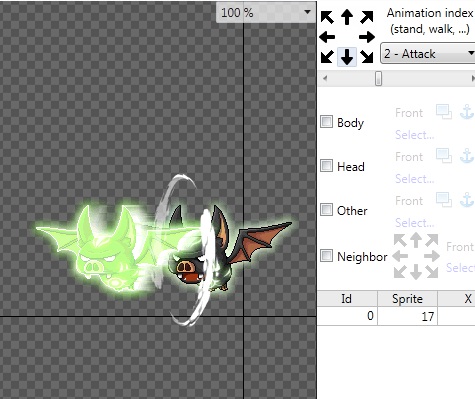Select the left direction arrow

point(327,37)
